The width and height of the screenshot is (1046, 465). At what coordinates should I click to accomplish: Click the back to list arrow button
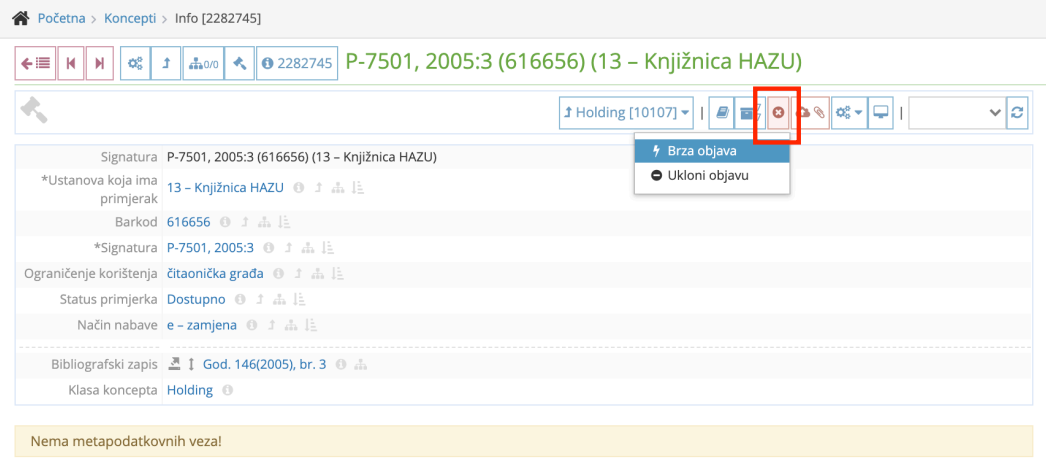pos(35,63)
